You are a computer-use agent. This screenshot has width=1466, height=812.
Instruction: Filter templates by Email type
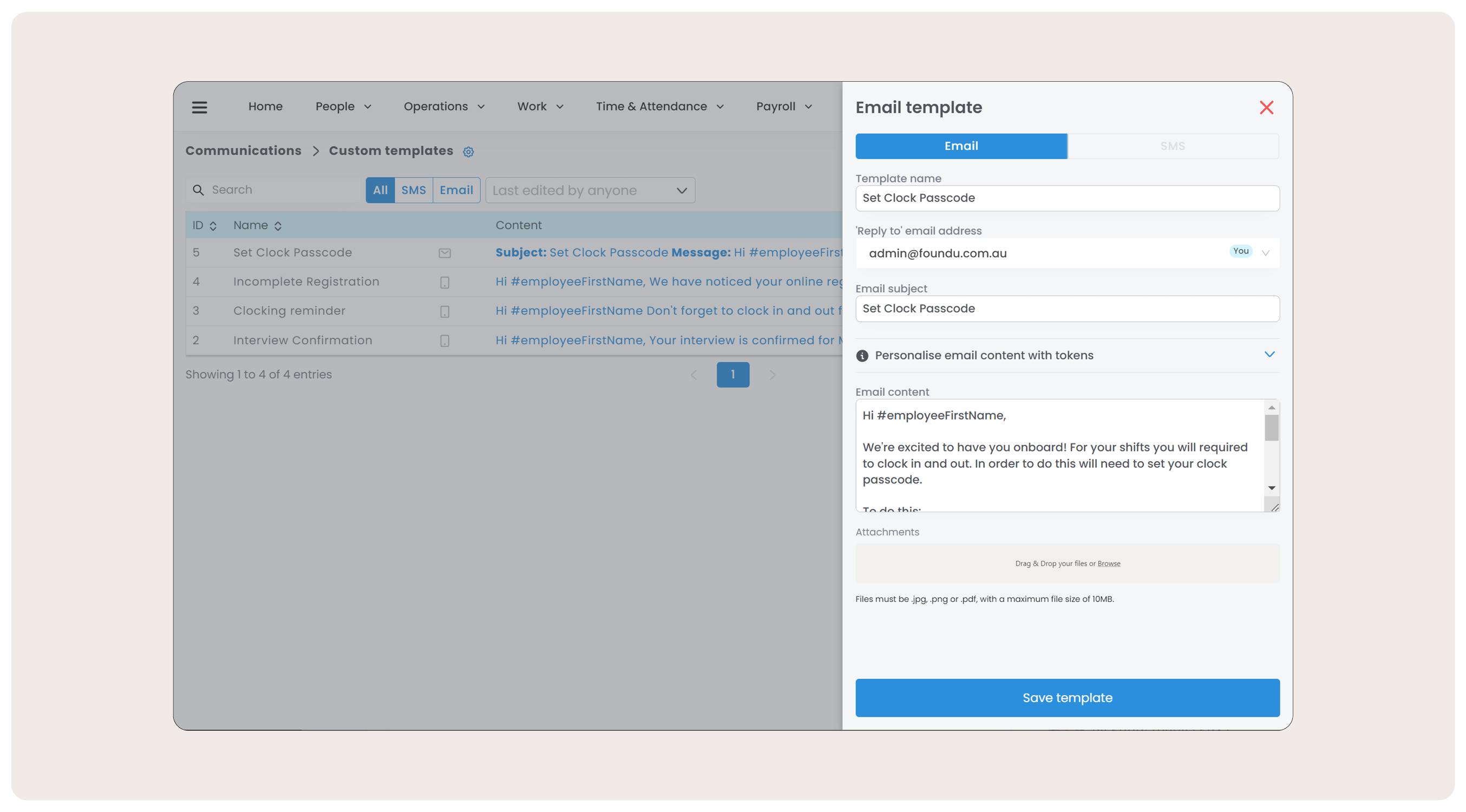456,190
